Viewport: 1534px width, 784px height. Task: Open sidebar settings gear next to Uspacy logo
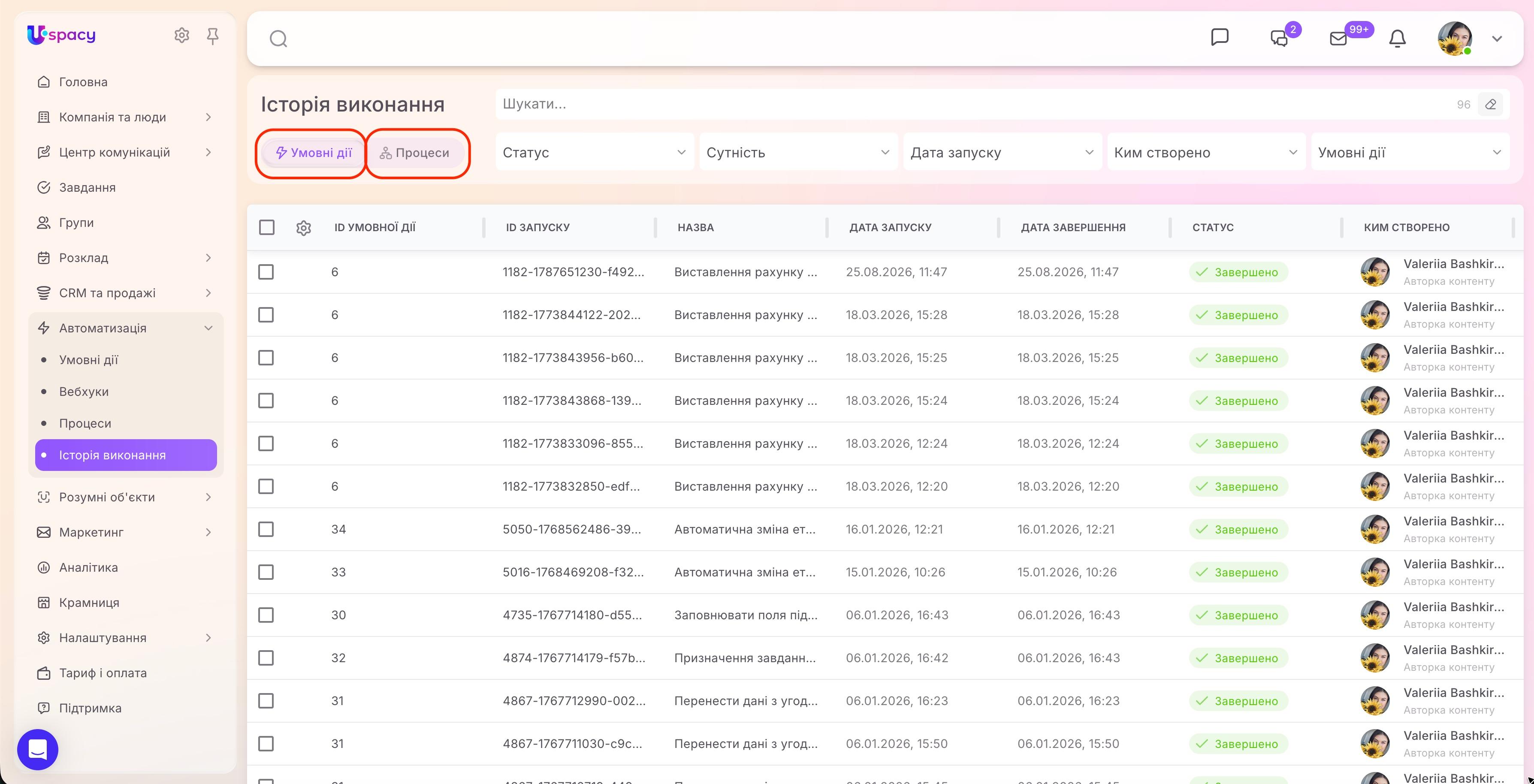tap(181, 36)
